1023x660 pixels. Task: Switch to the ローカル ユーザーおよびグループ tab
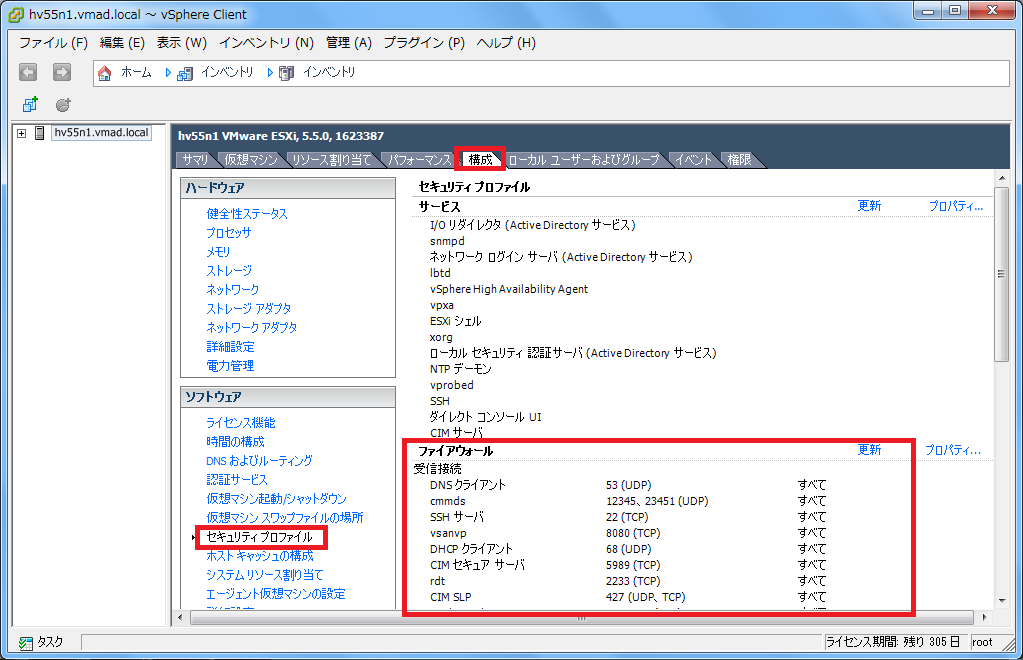(x=583, y=160)
